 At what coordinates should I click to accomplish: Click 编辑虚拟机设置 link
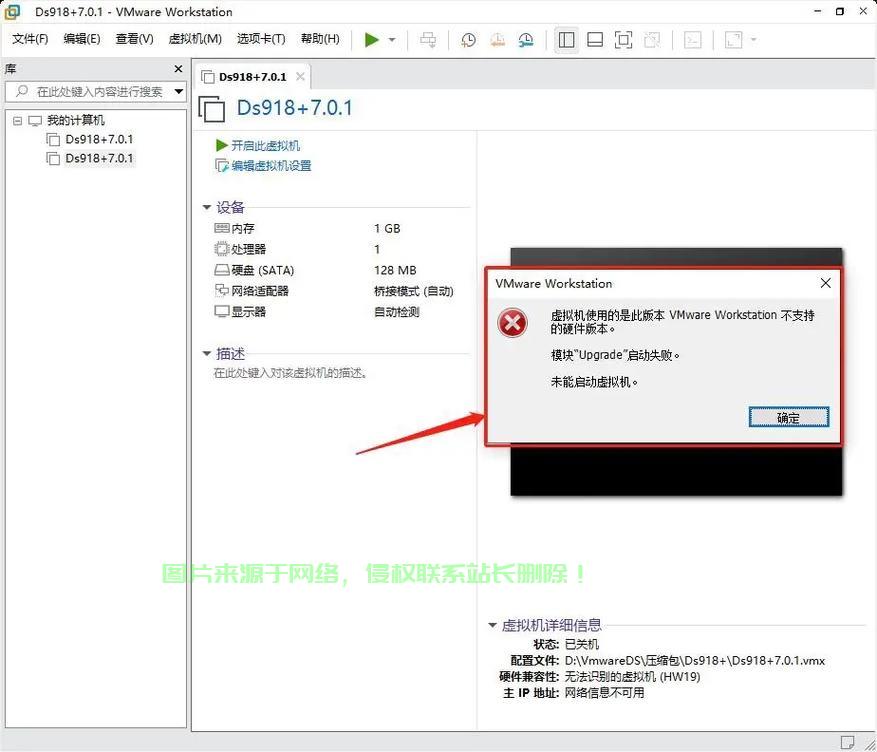[x=271, y=165]
